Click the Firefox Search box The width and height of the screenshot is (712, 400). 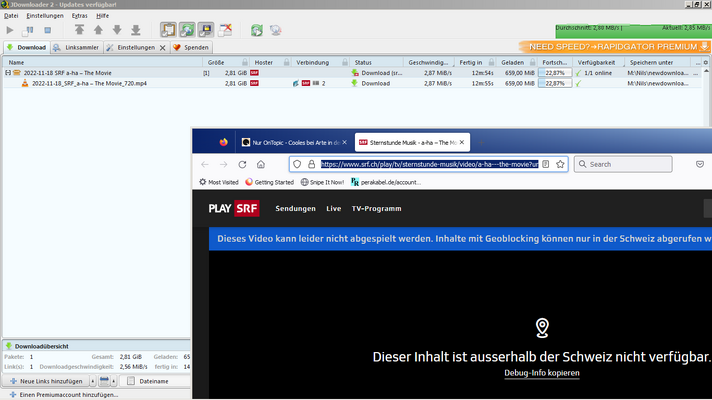(x=623, y=164)
